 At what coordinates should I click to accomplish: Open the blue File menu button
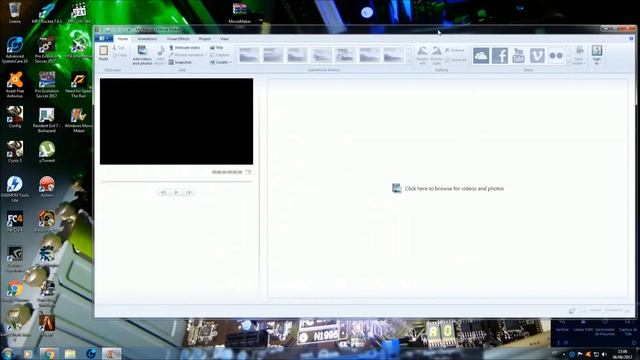(104, 39)
